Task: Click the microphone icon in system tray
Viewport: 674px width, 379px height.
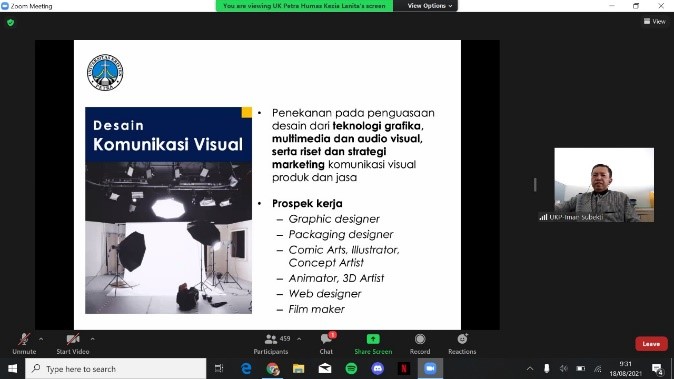Action: (x=547, y=369)
